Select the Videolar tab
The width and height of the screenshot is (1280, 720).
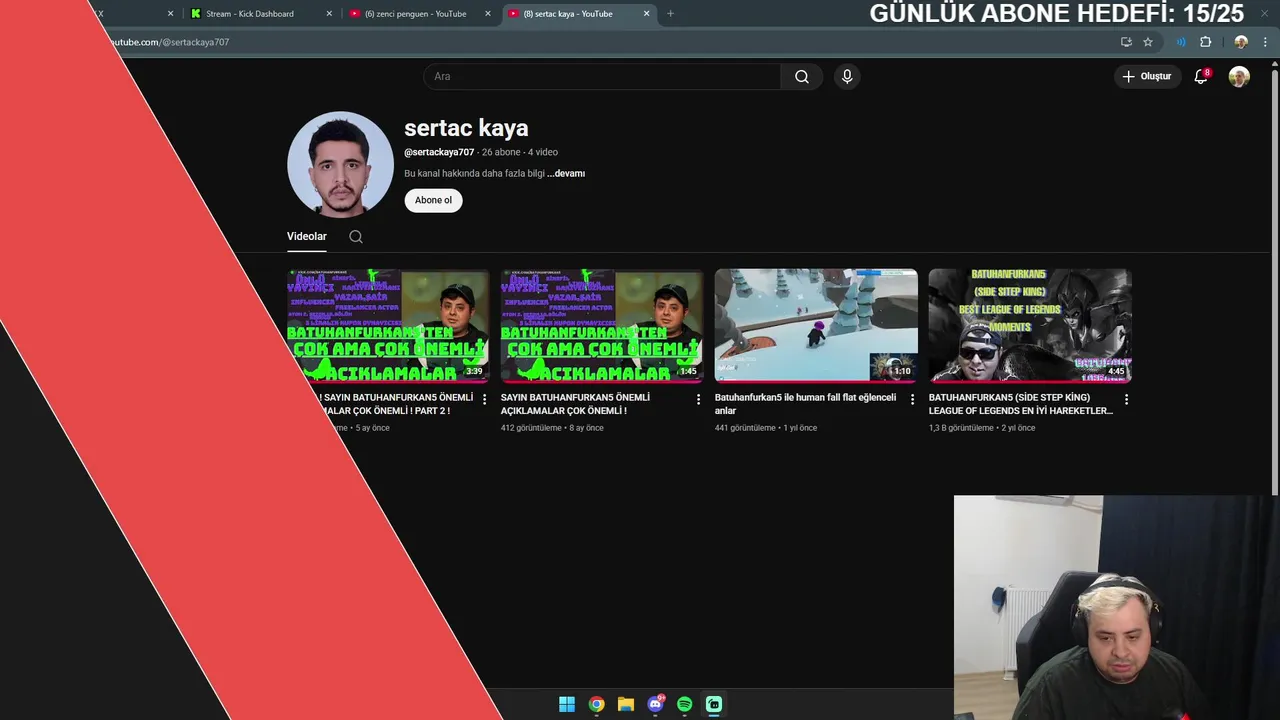(307, 236)
